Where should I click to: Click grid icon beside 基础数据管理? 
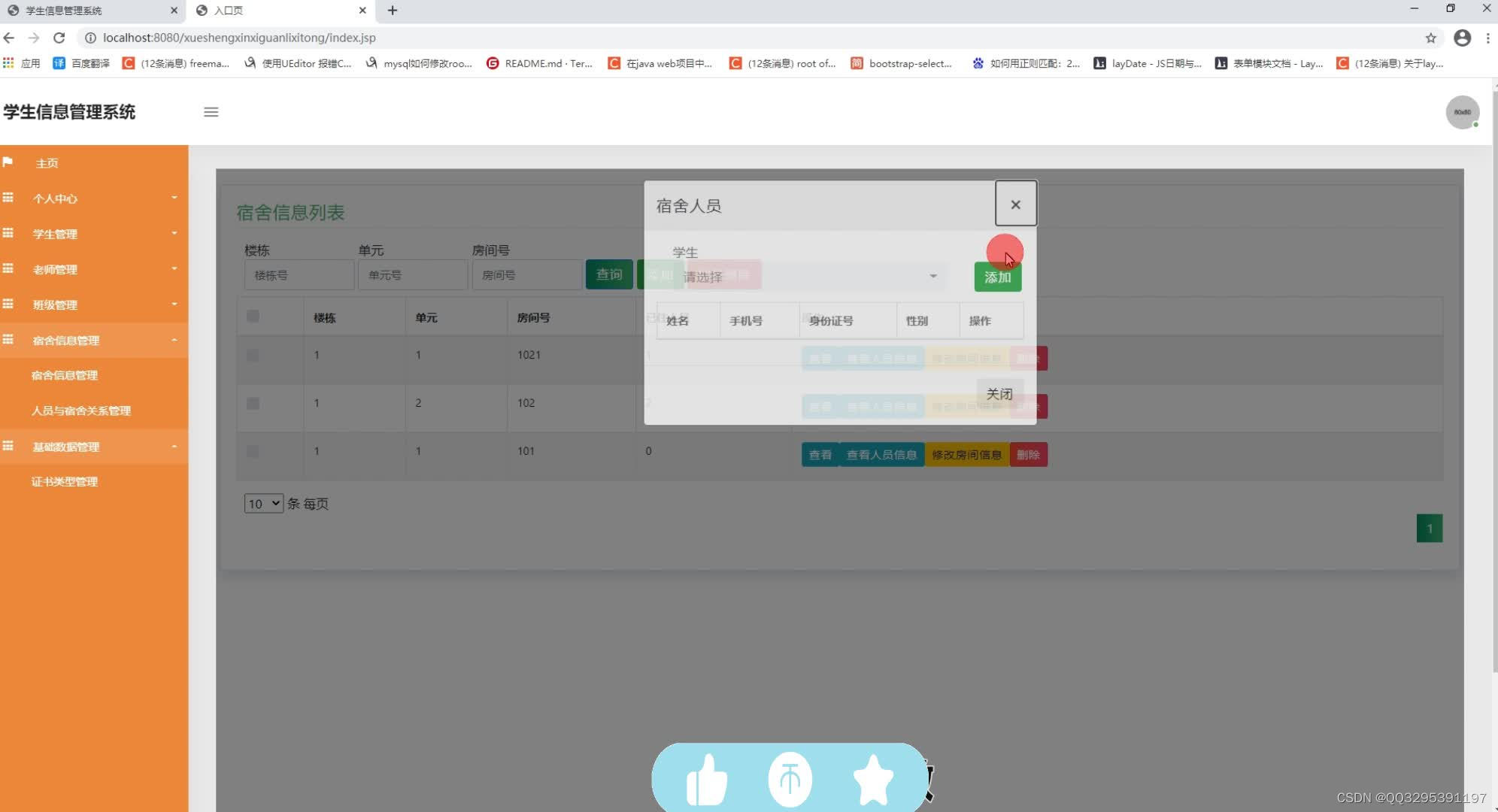[8, 446]
